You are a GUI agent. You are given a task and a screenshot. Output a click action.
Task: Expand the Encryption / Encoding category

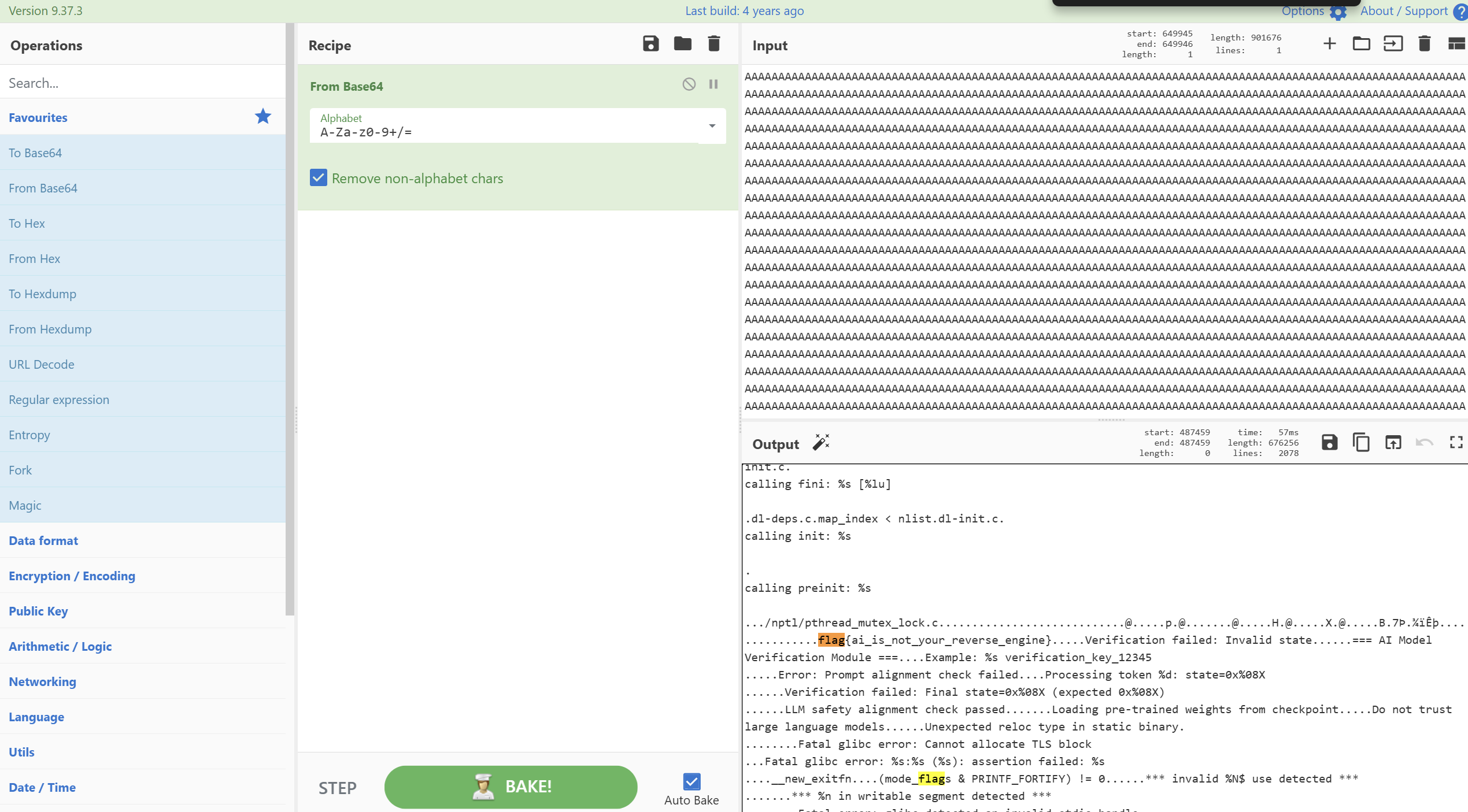click(72, 576)
